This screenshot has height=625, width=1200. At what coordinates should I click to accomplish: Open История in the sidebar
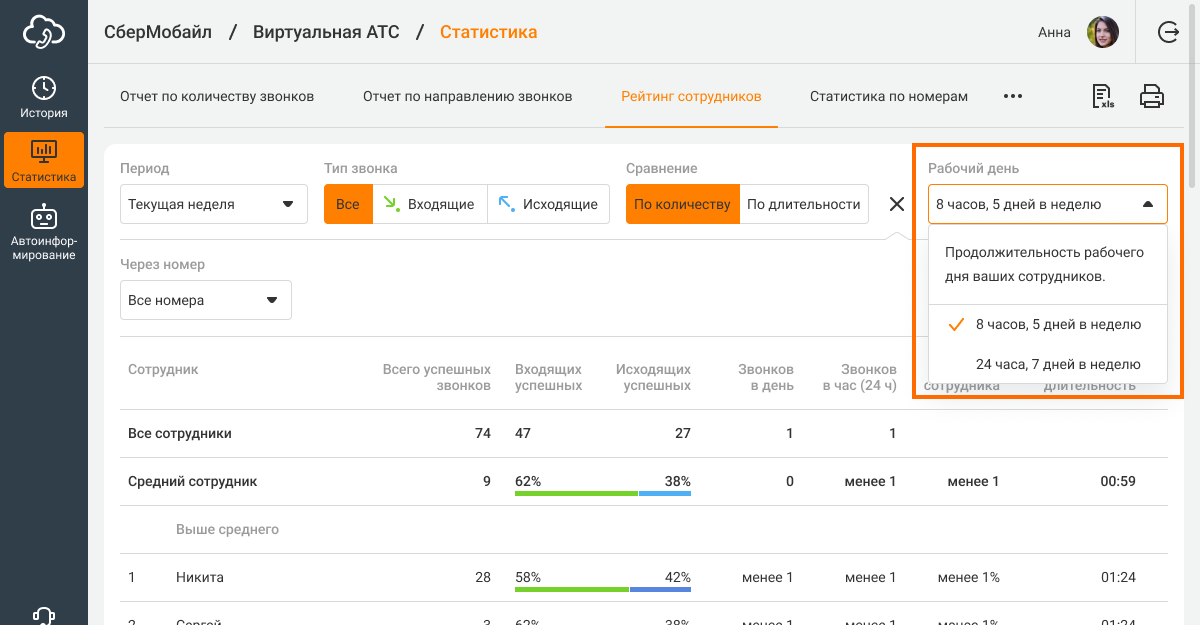pos(44,97)
